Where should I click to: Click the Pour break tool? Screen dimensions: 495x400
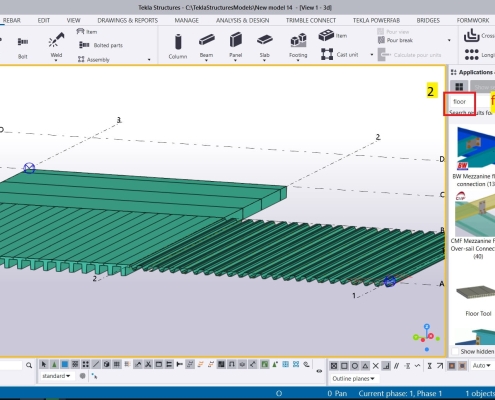[x=395, y=40]
